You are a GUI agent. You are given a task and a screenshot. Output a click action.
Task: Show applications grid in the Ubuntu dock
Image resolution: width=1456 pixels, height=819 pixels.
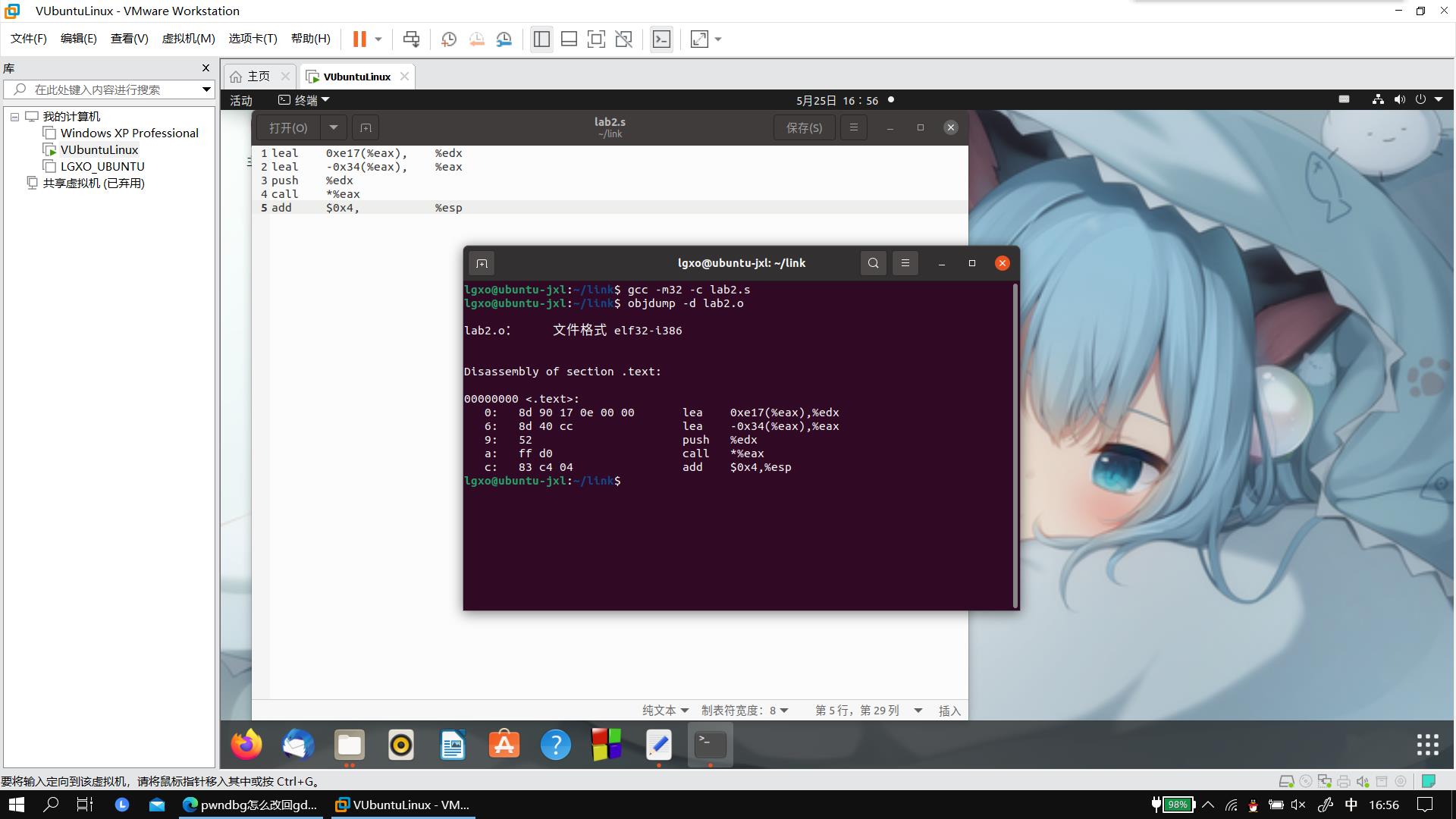pyautogui.click(x=1427, y=745)
